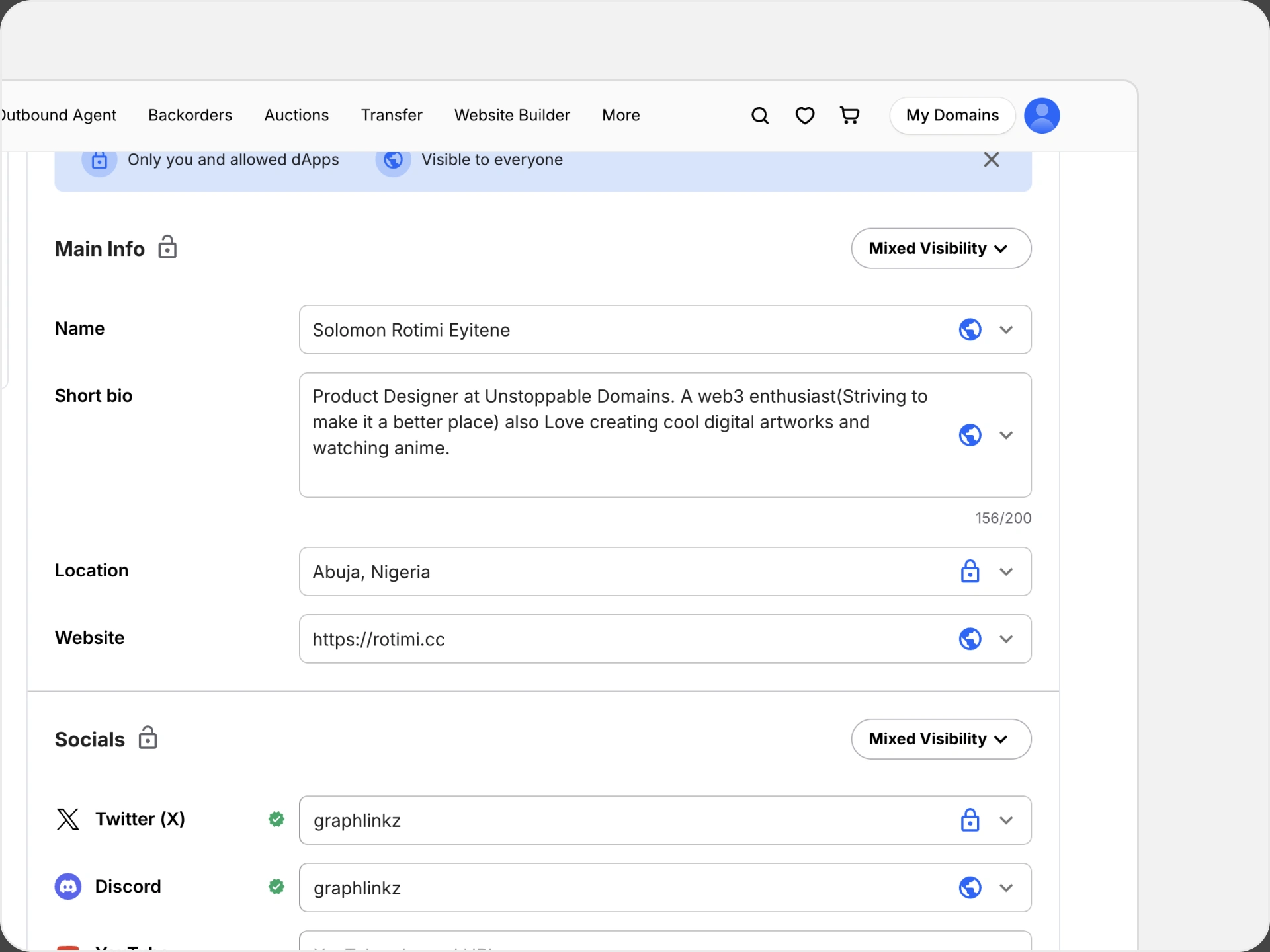The width and height of the screenshot is (1270, 952).
Task: Expand the Website visibility chevron
Action: pyautogui.click(x=1006, y=639)
